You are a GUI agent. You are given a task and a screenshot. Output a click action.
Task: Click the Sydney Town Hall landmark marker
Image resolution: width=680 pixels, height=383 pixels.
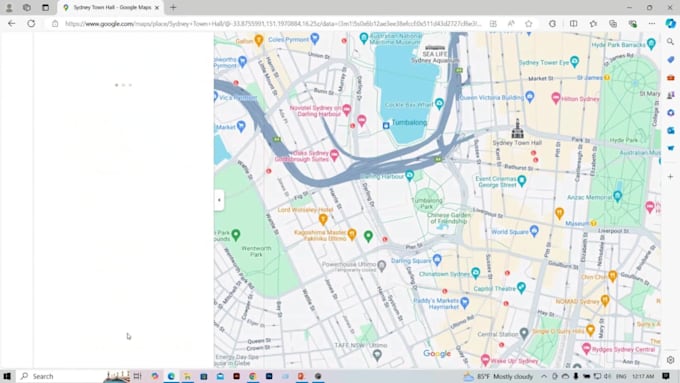[517, 129]
